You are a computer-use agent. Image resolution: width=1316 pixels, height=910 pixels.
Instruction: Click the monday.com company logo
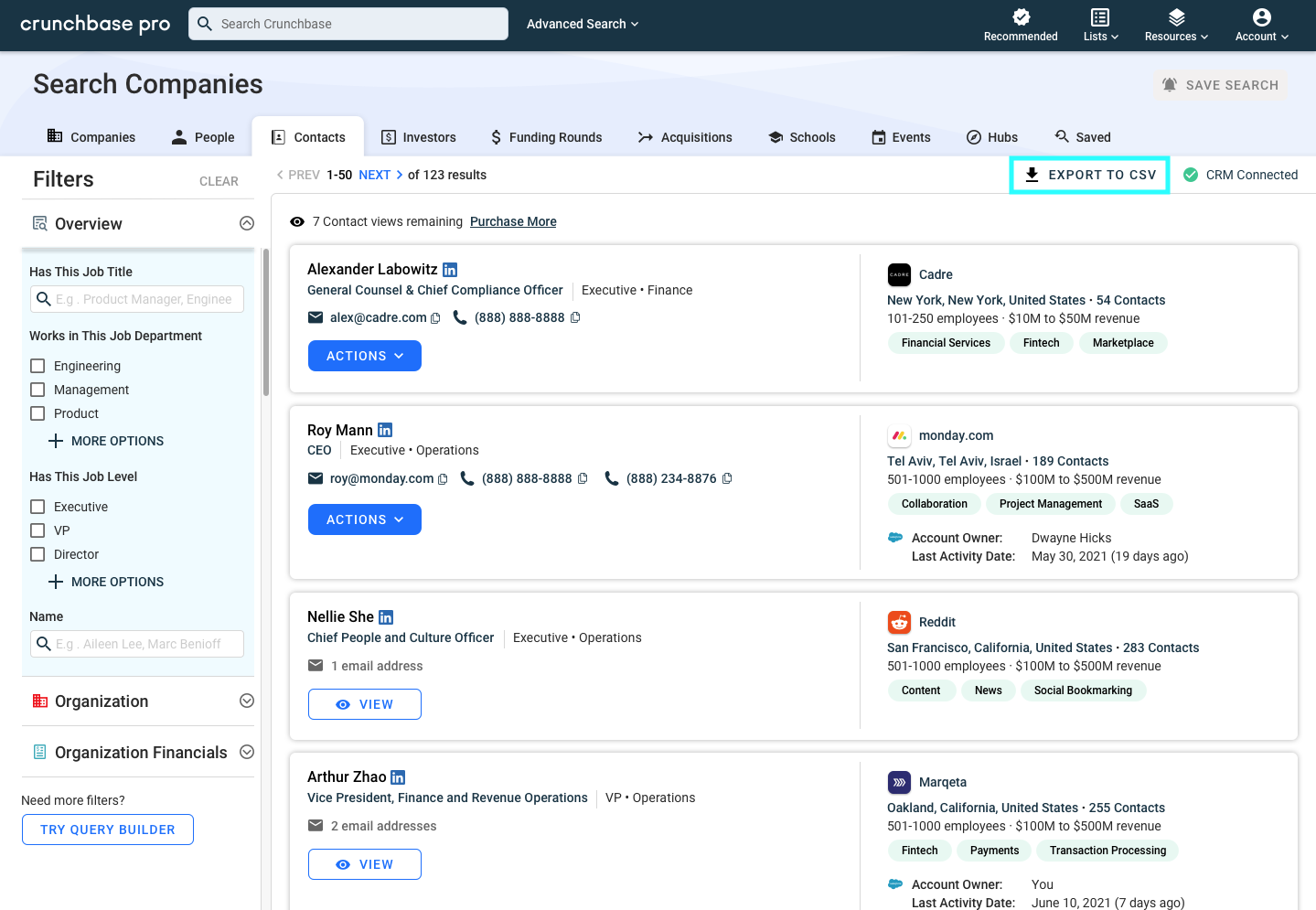899,435
